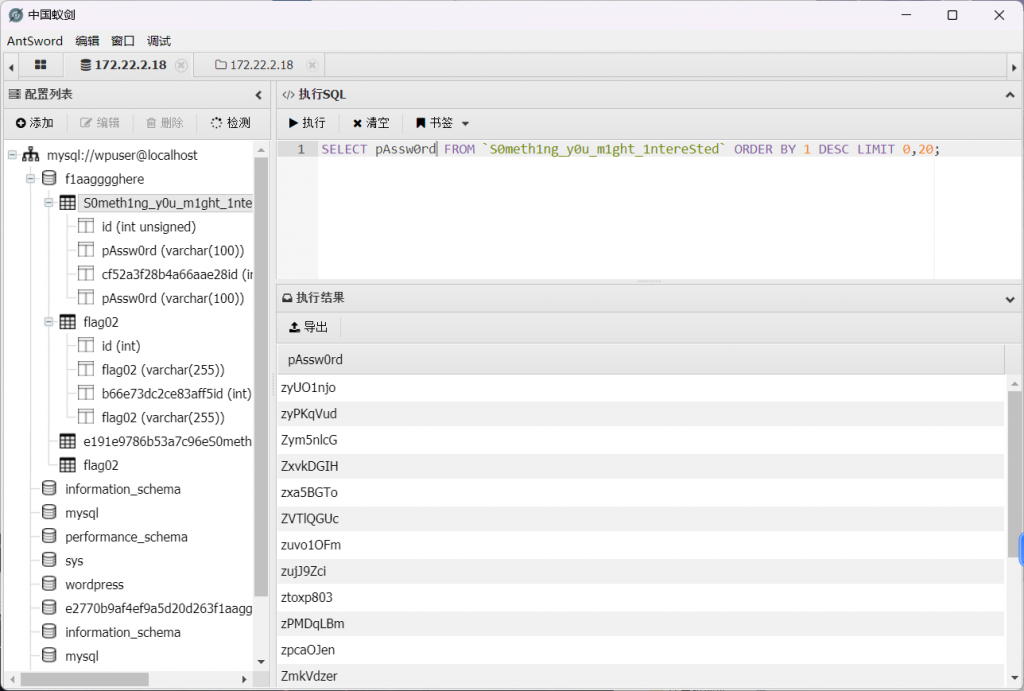Select result row zuvo1OFm
This screenshot has width=1024, height=691.
[641, 545]
